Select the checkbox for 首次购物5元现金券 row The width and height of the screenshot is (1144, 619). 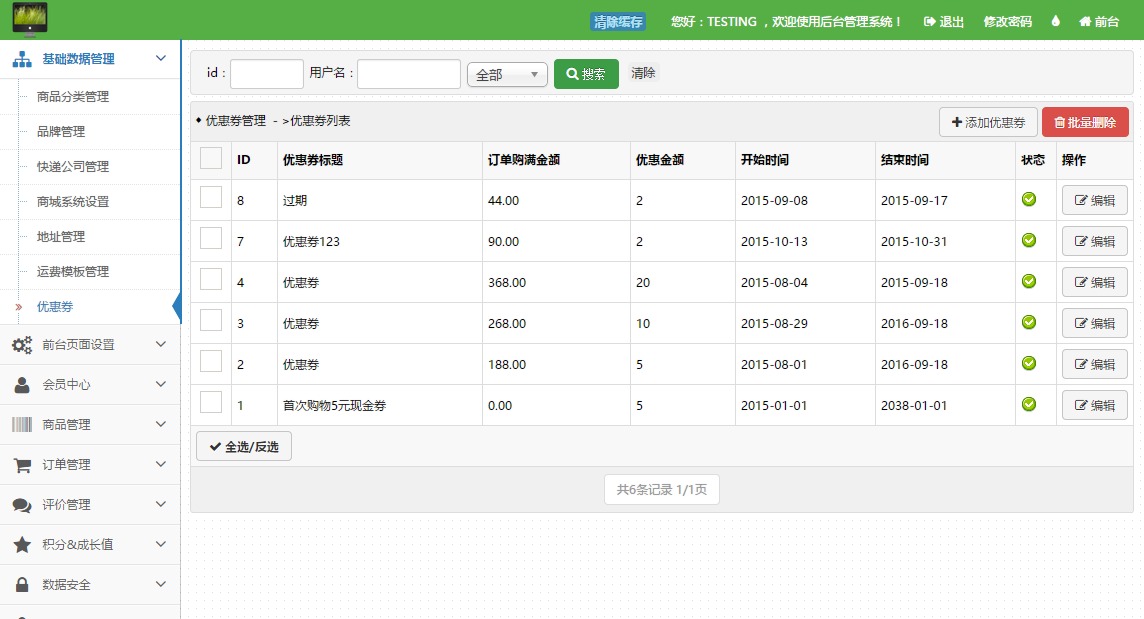[211, 402]
